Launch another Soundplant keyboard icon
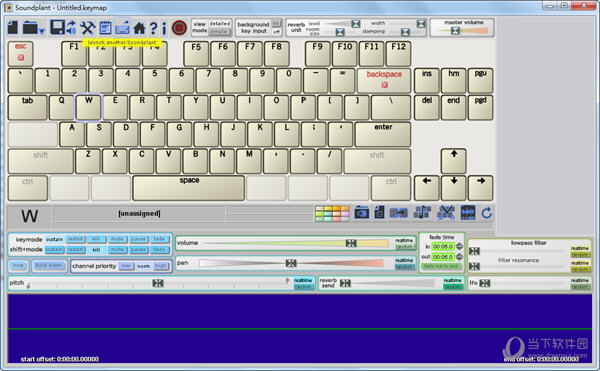The height and width of the screenshot is (371, 600). click(x=122, y=28)
